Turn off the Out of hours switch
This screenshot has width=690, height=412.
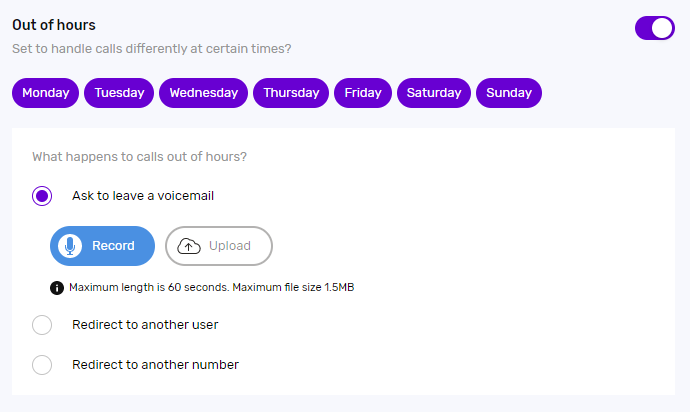tap(655, 28)
